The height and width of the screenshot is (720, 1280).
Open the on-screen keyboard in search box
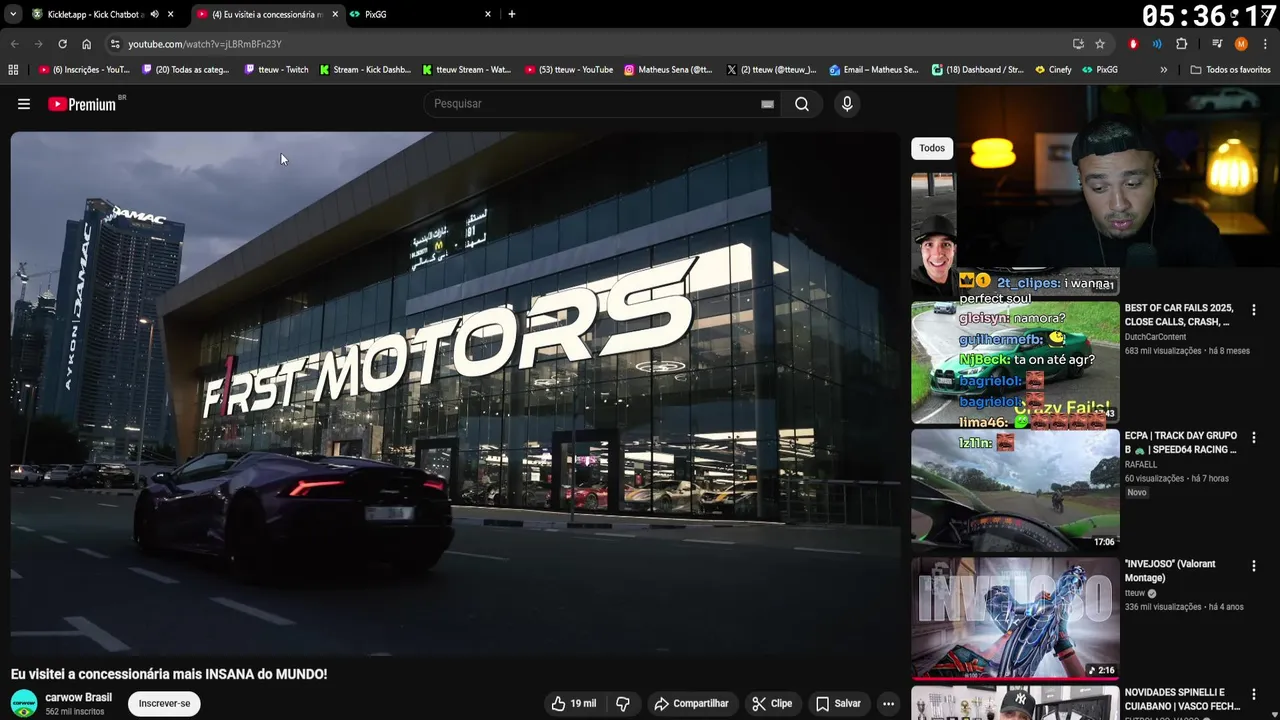click(x=767, y=104)
